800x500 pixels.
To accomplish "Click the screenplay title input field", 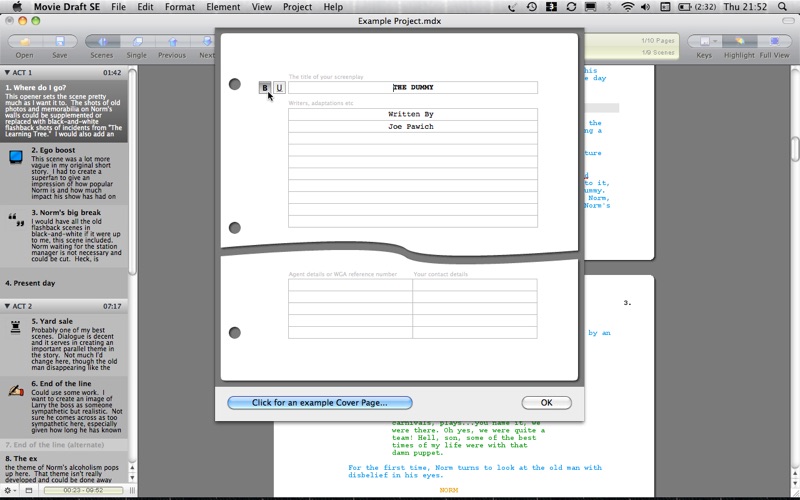I will (412, 88).
